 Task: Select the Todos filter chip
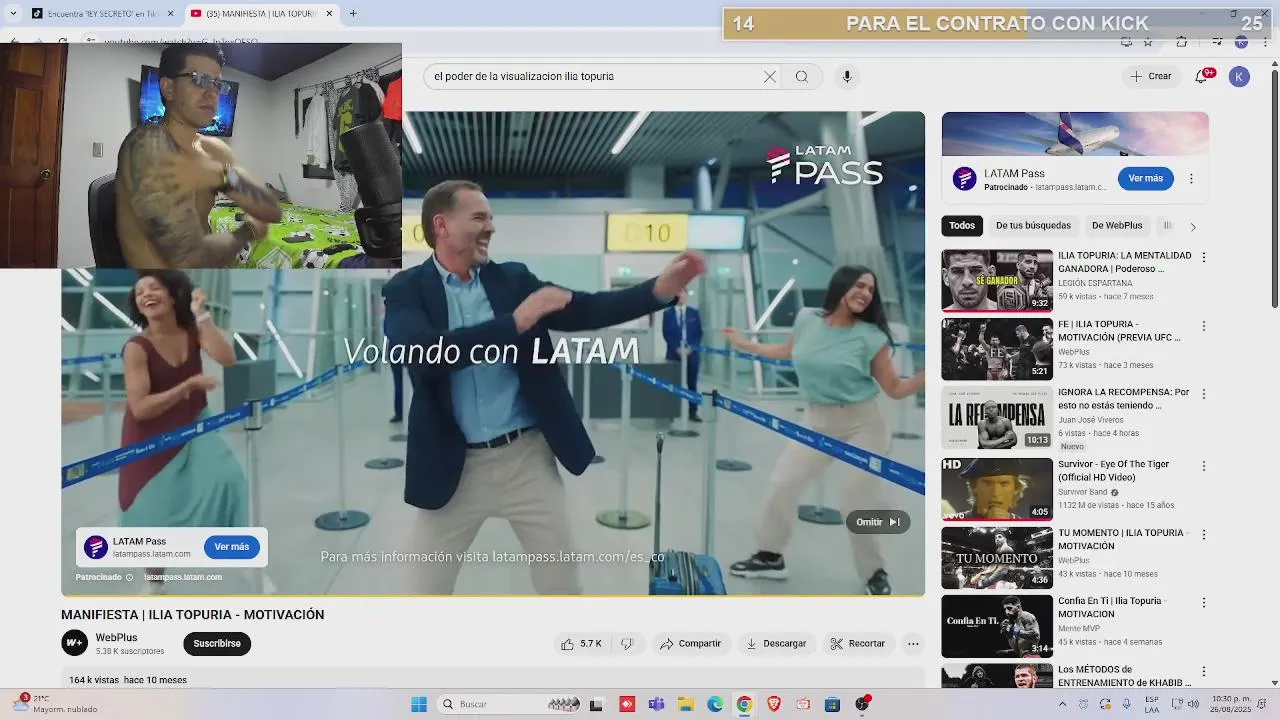point(962,226)
